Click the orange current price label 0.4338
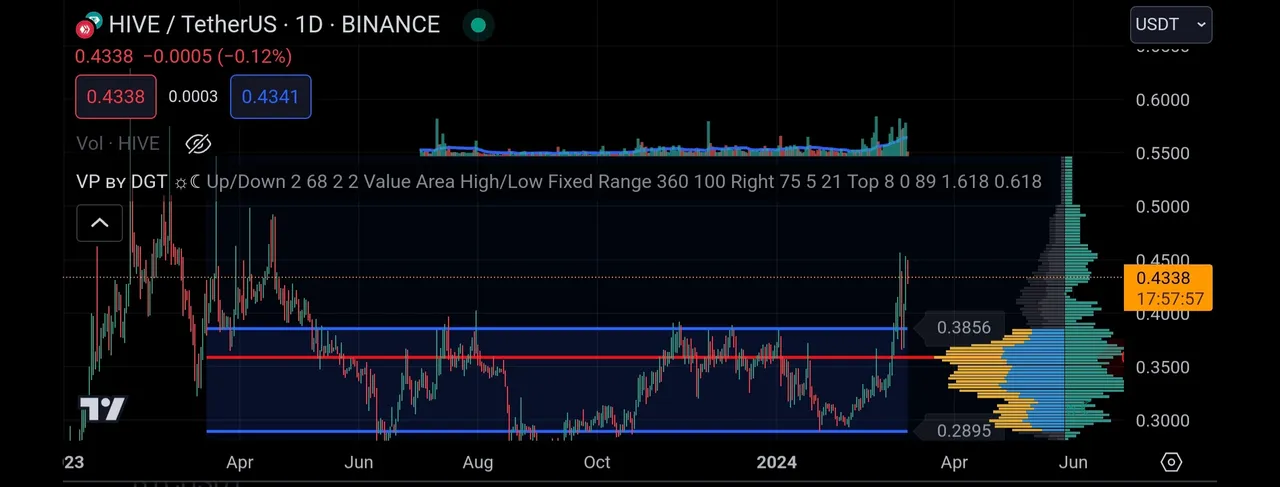The width and height of the screenshot is (1280, 487). click(1168, 287)
